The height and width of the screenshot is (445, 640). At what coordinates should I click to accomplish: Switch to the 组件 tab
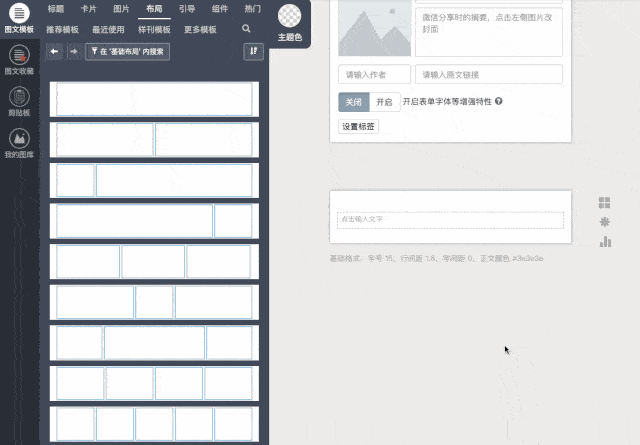click(x=220, y=9)
